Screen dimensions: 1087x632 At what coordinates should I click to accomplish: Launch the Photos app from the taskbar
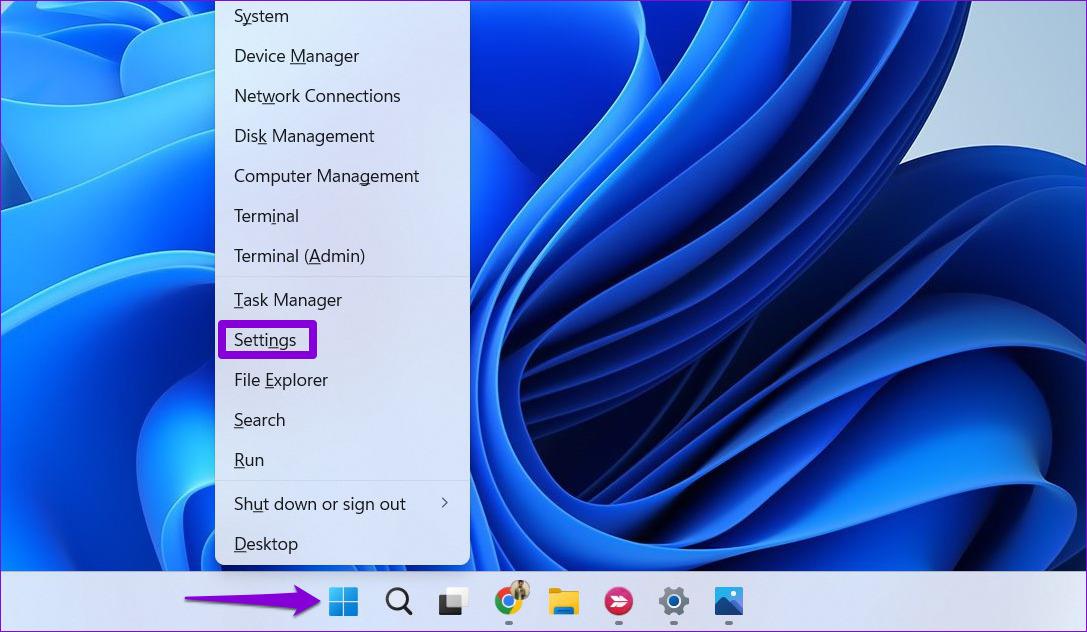(728, 601)
